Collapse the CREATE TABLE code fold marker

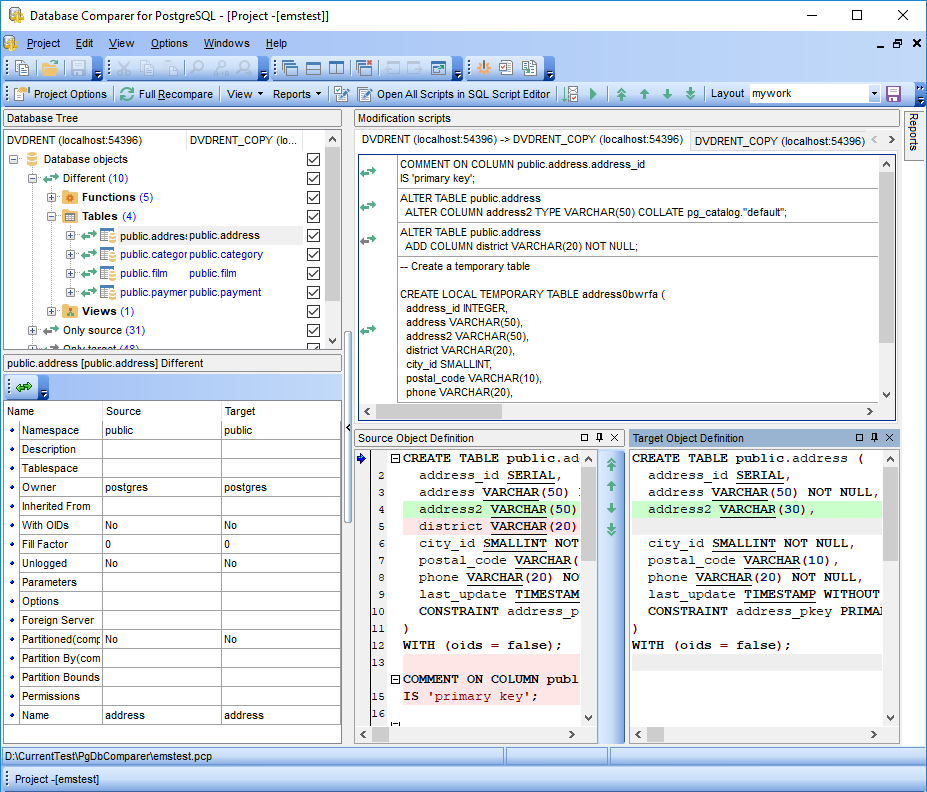point(396,458)
